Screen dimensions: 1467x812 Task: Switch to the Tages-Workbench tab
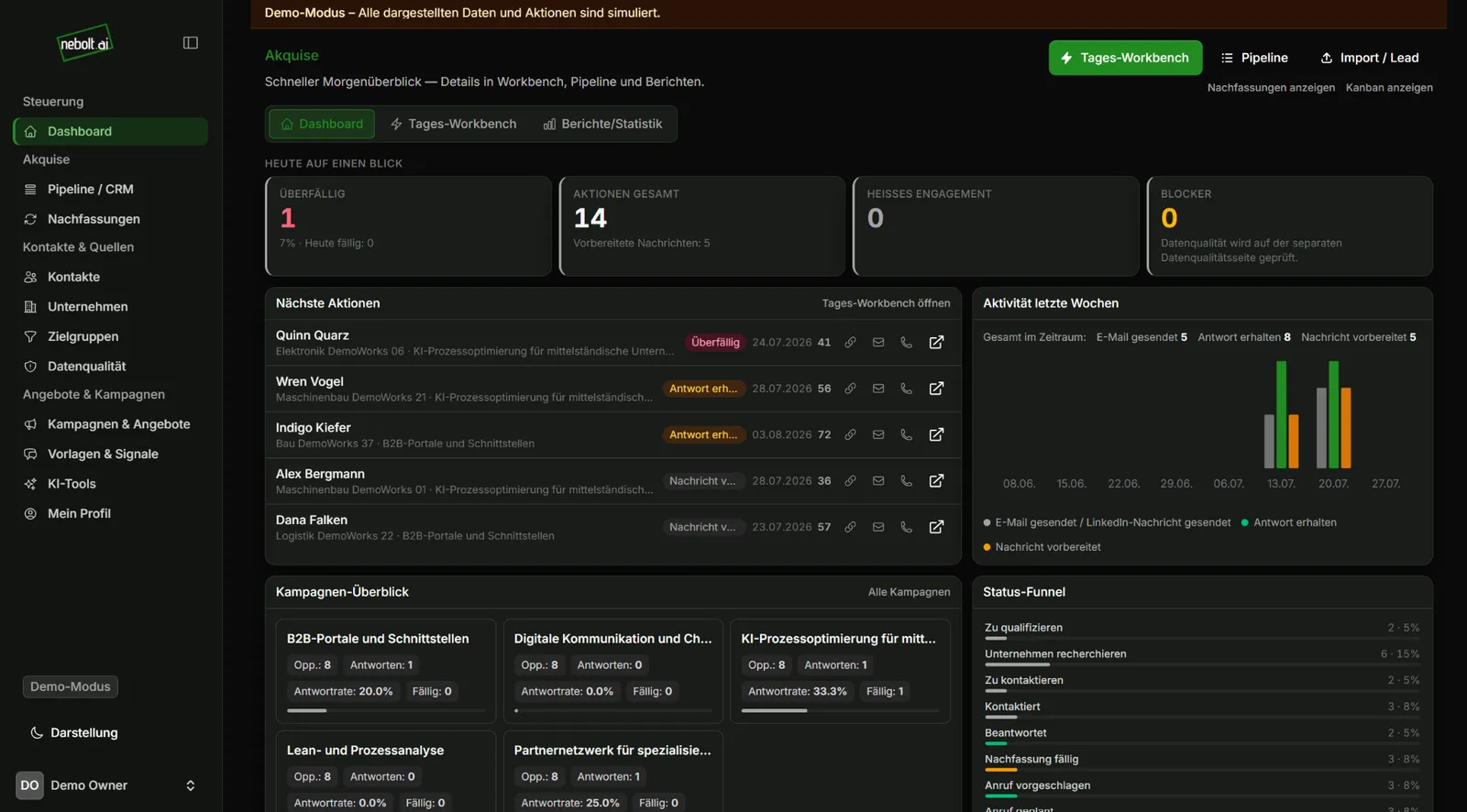pyautogui.click(x=453, y=124)
